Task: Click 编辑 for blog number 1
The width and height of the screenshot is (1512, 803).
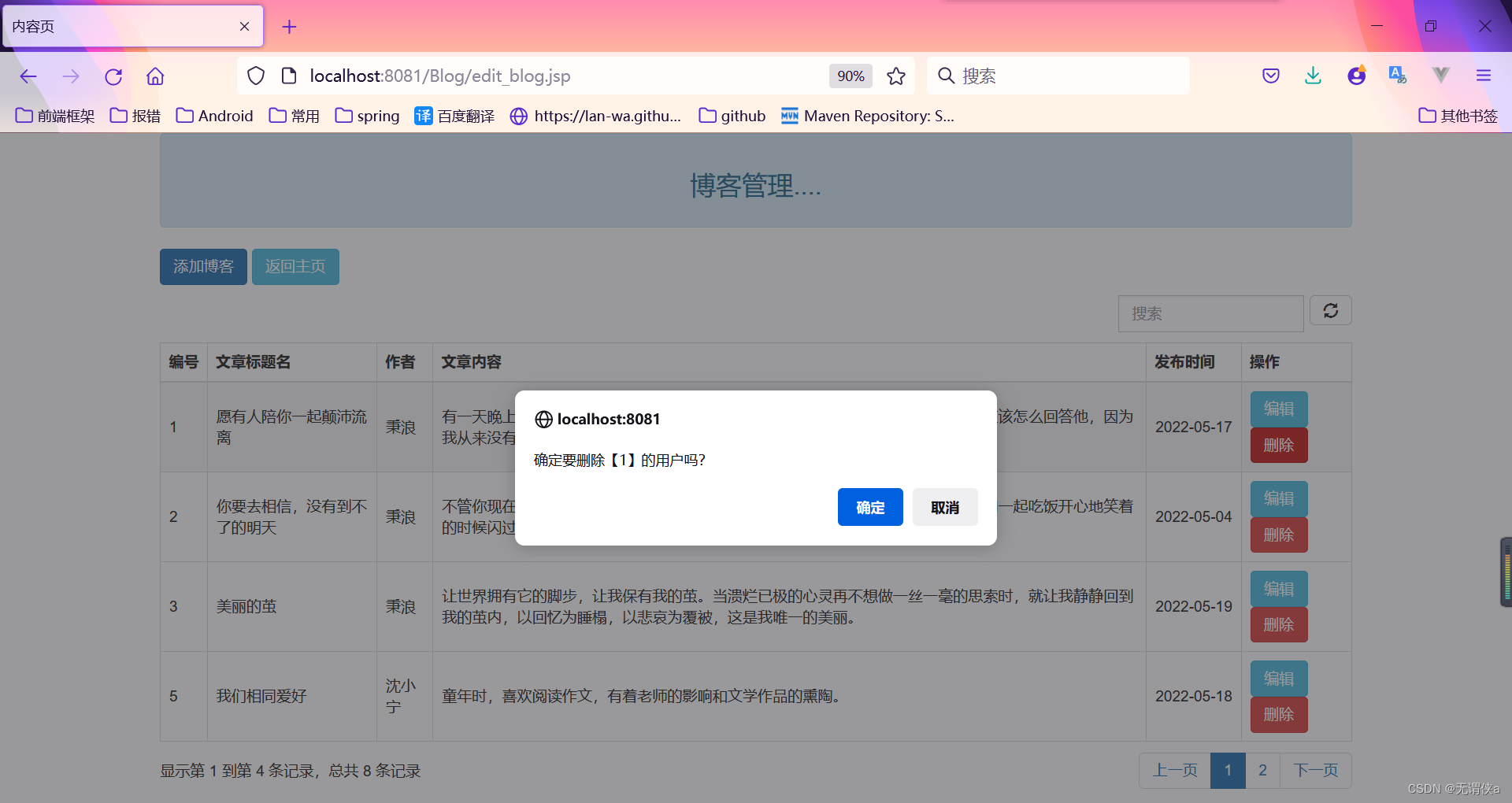Action: click(1279, 409)
